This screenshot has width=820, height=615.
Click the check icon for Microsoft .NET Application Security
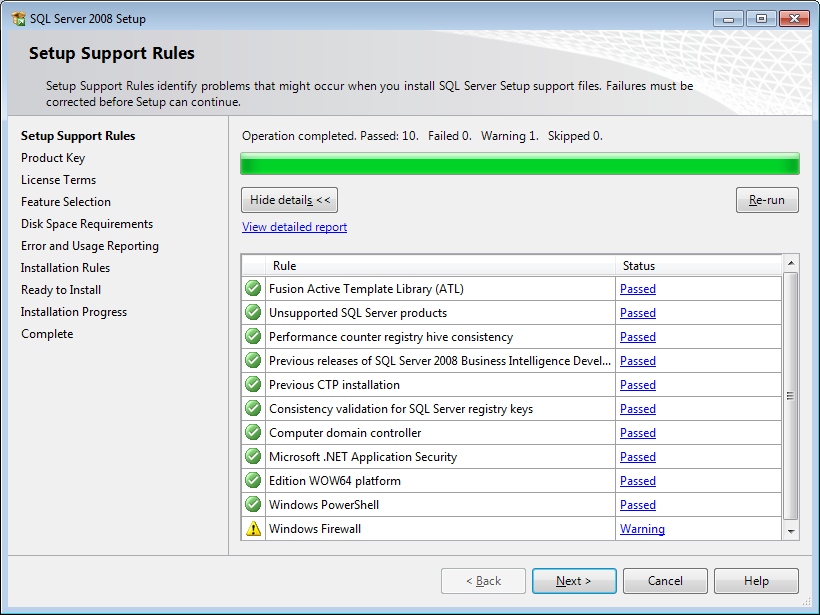[x=253, y=457]
